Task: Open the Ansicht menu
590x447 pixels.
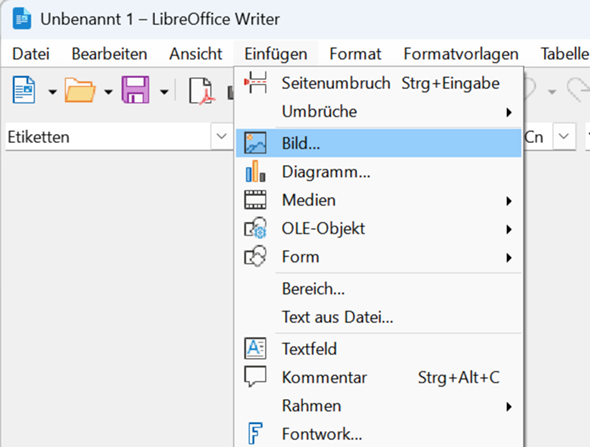Action: pyautogui.click(x=196, y=54)
